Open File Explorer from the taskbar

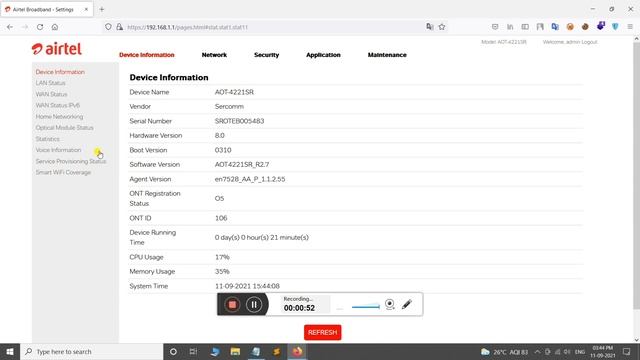tap(235, 351)
